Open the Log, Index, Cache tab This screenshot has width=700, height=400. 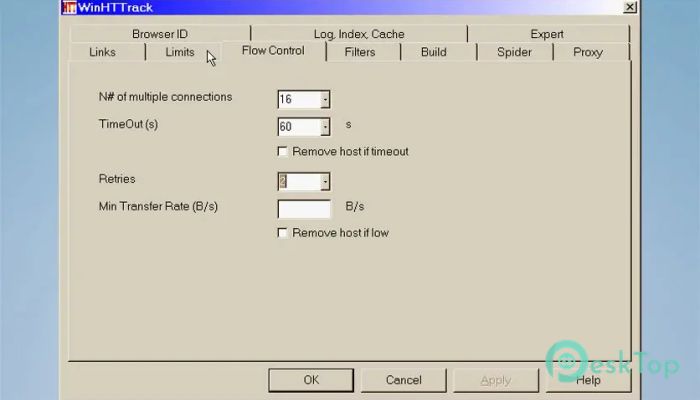point(359,34)
